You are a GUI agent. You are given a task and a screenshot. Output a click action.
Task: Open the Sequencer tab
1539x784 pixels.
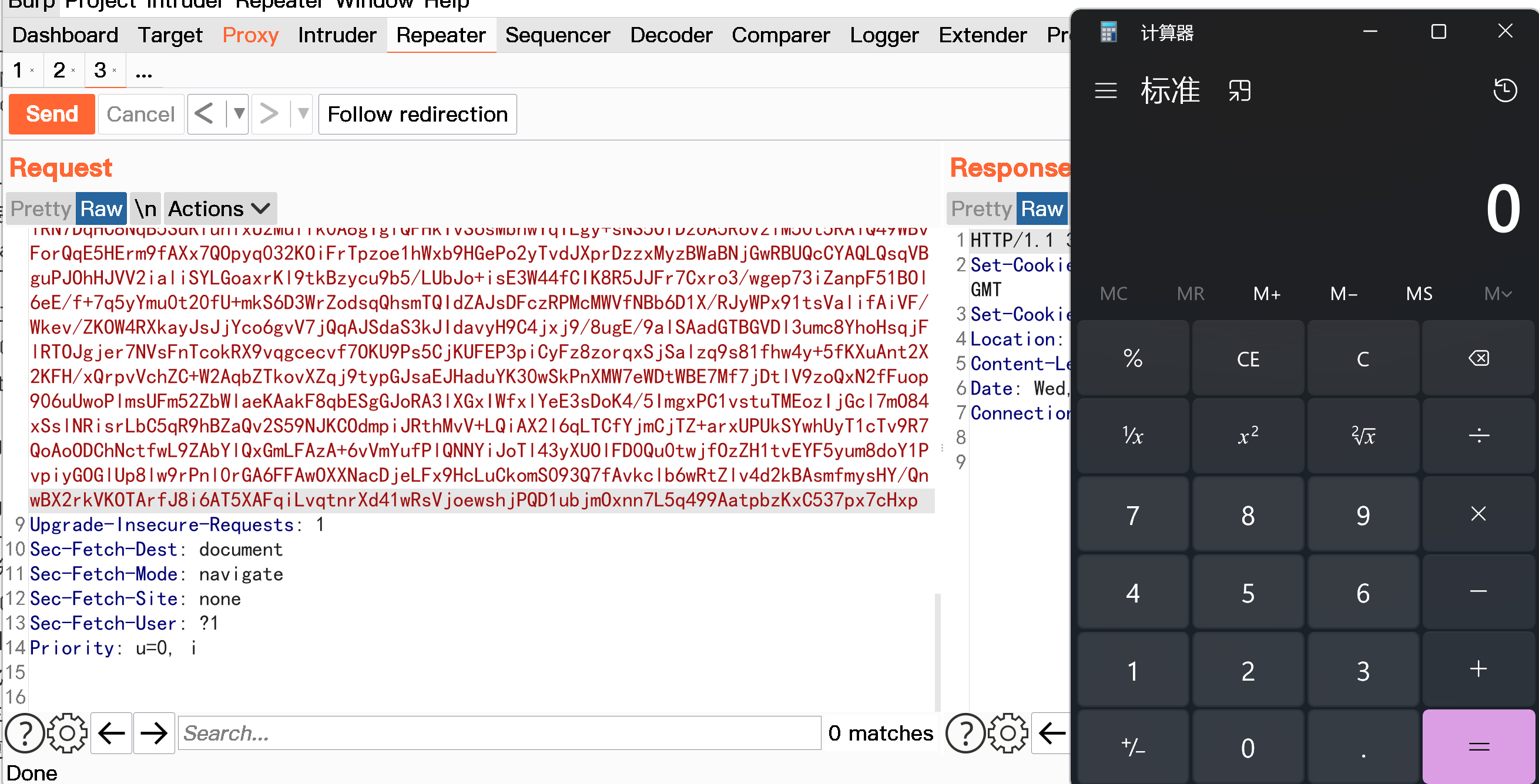pos(558,35)
